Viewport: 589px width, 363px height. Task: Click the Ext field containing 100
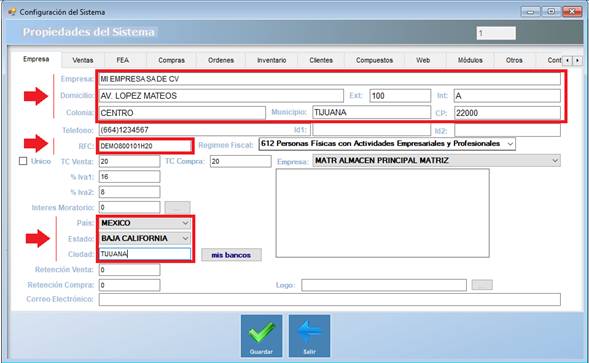point(400,96)
